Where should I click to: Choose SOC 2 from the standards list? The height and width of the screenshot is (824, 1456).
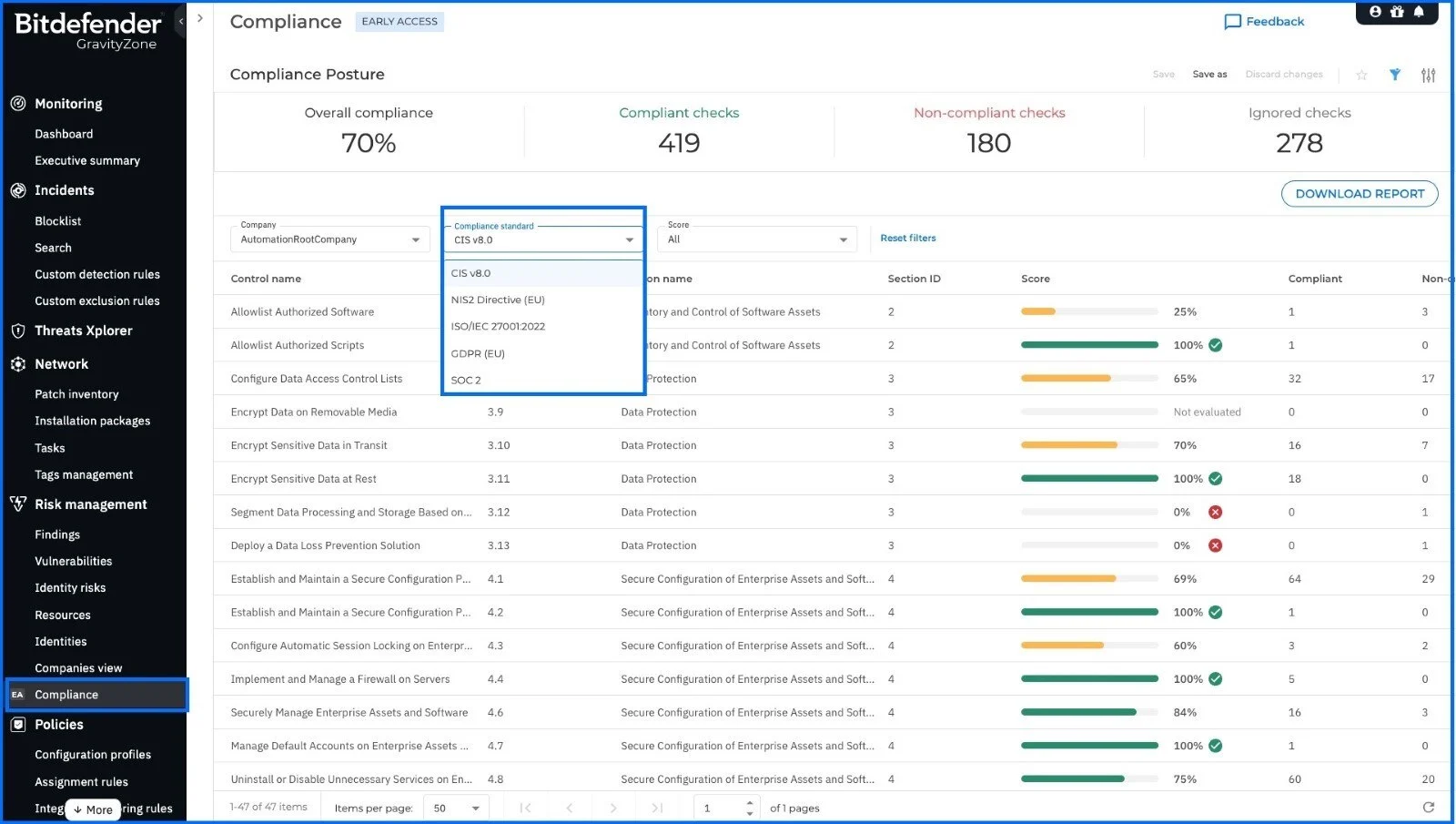tap(466, 380)
